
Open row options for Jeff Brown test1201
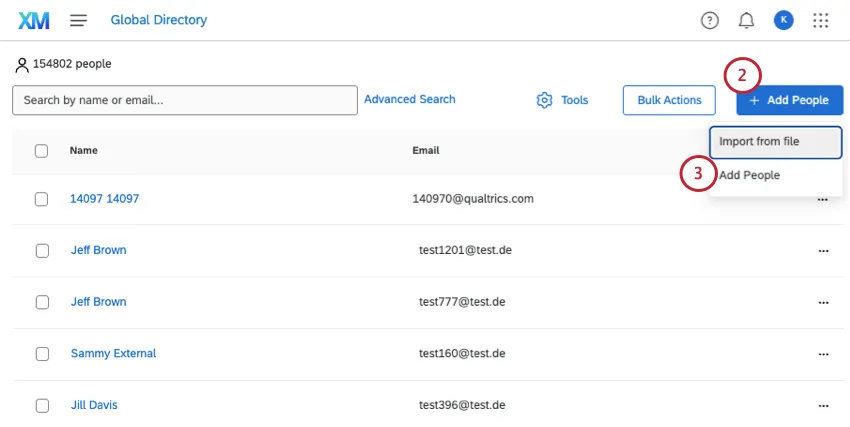click(823, 250)
